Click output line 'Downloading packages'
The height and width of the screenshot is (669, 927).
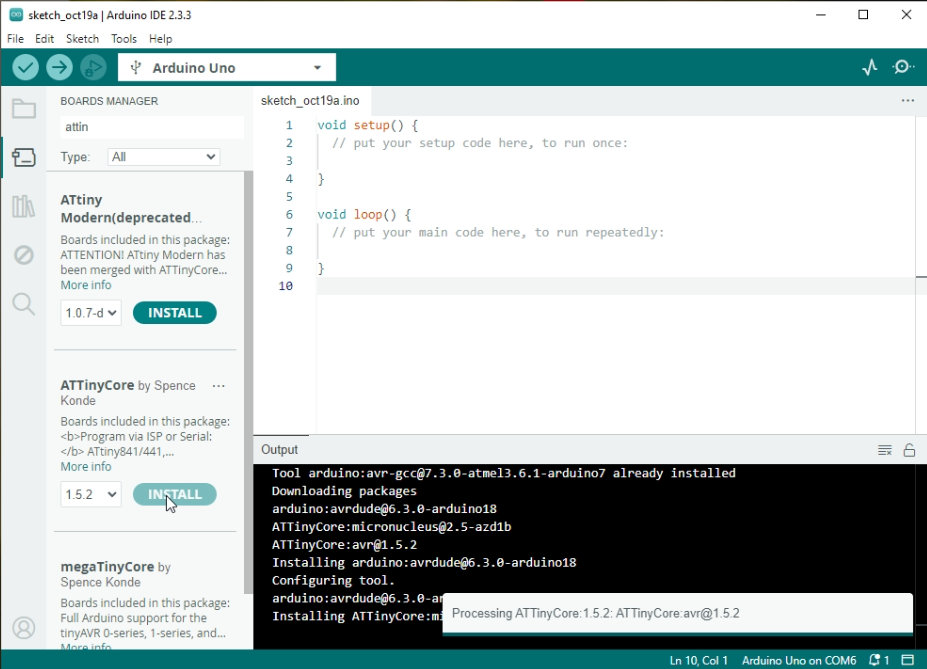[344, 491]
